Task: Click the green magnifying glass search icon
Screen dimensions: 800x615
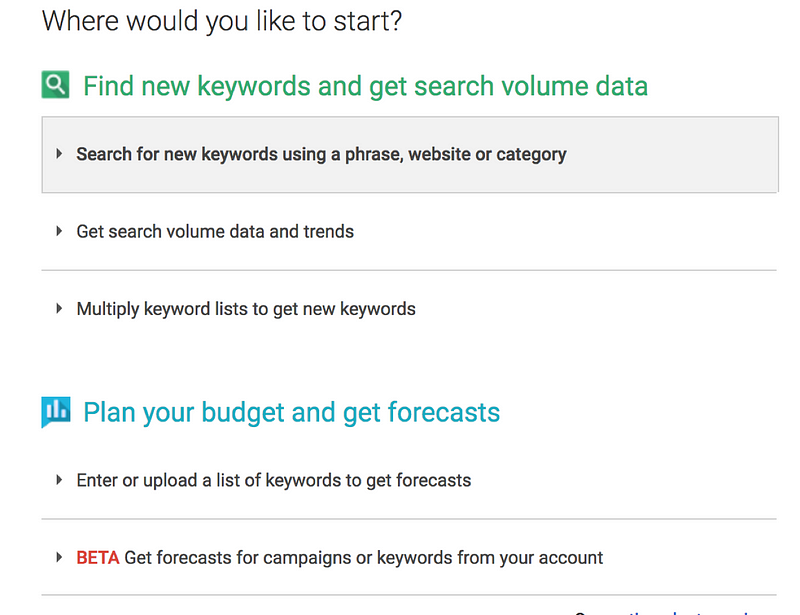Action: click(55, 85)
